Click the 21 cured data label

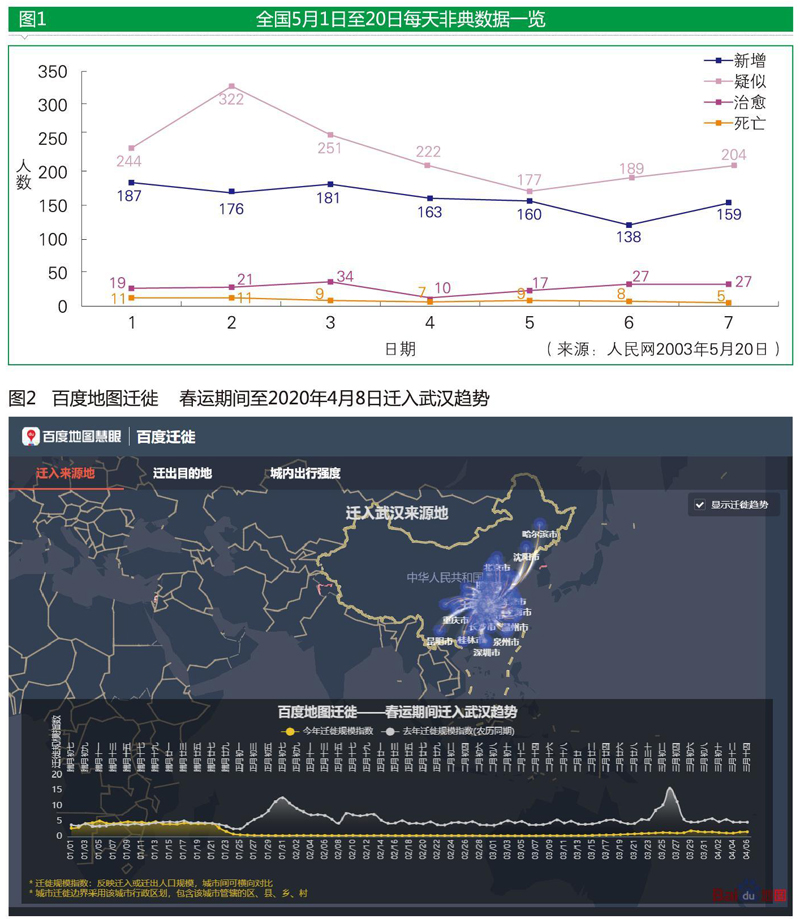[245, 280]
